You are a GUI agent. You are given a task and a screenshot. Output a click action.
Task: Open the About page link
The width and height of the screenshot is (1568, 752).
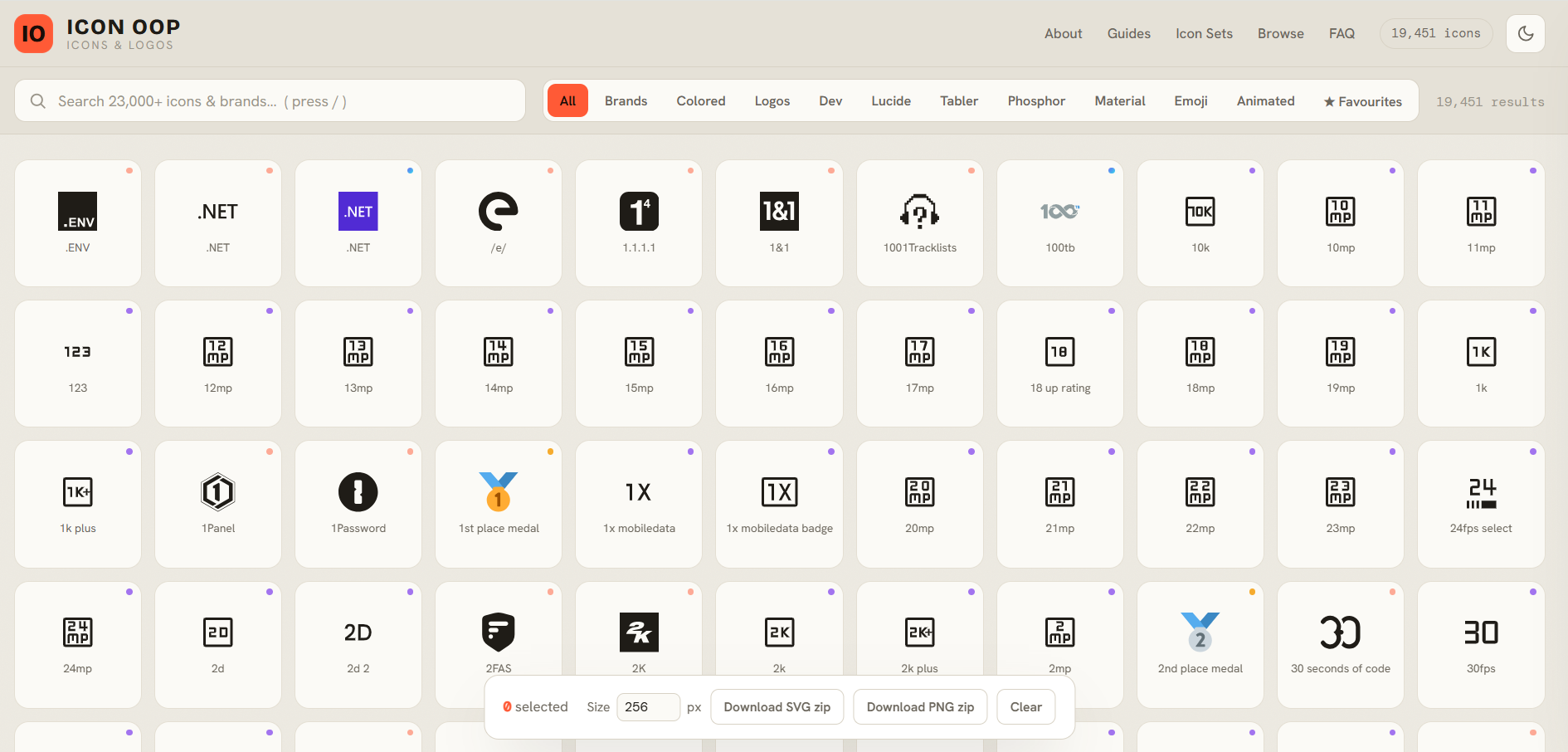tap(1063, 33)
